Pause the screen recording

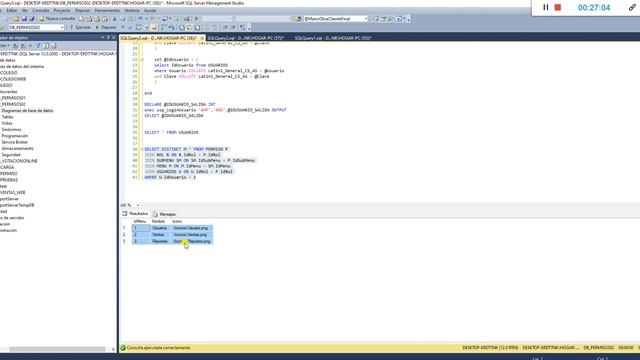coord(545,7)
